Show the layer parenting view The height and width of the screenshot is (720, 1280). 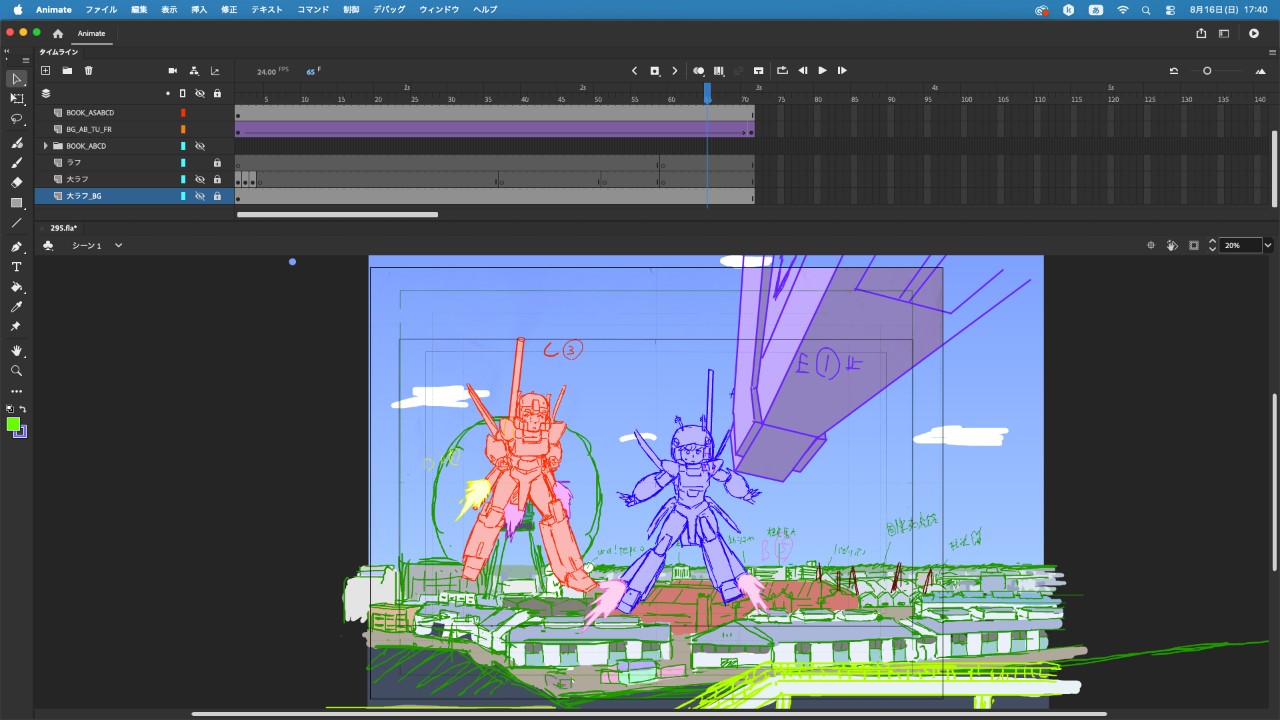click(194, 71)
